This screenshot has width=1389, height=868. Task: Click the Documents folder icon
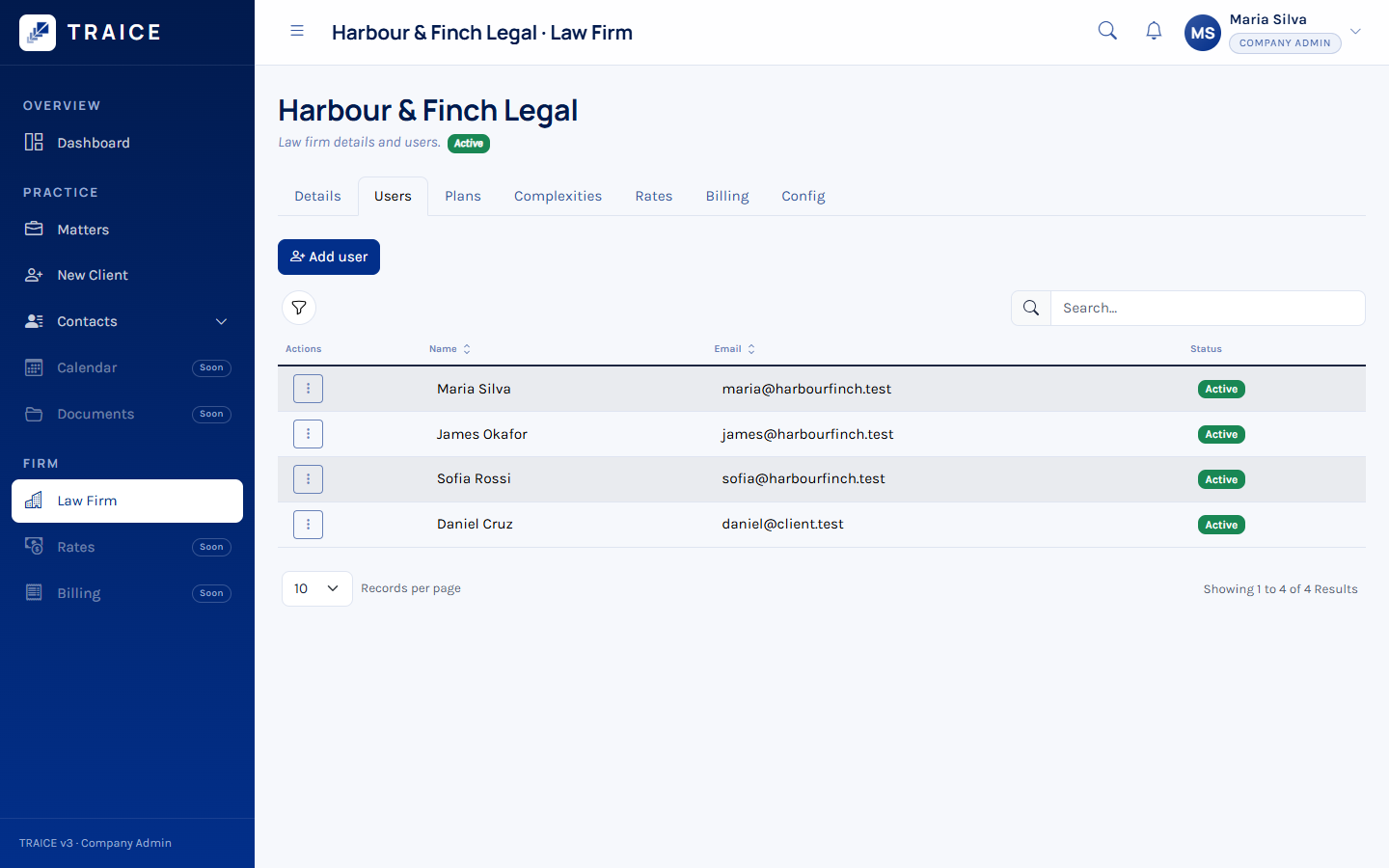(34, 414)
